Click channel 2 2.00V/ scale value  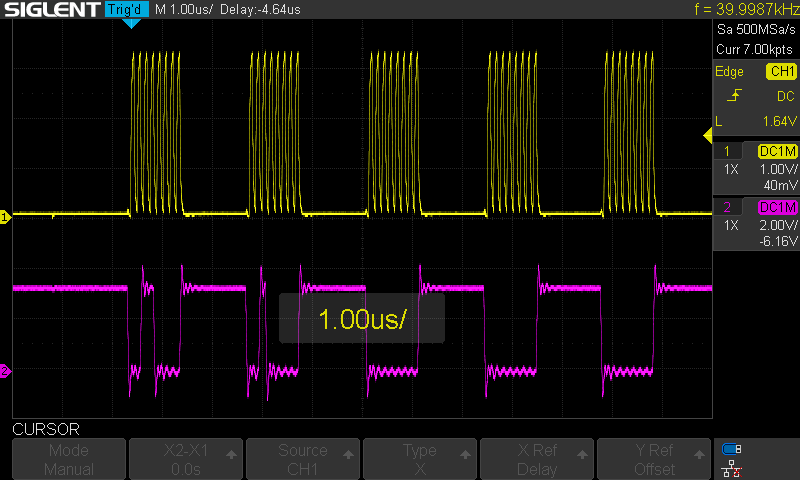click(779, 225)
